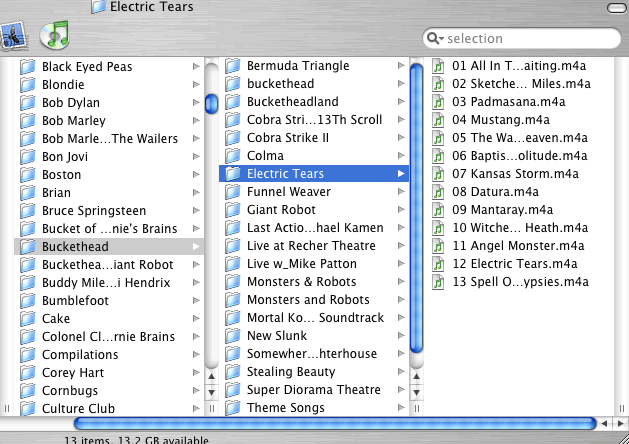Screen dimensions: 629x444
Task: Open the Monsters & Robots folder
Action: pos(314,282)
